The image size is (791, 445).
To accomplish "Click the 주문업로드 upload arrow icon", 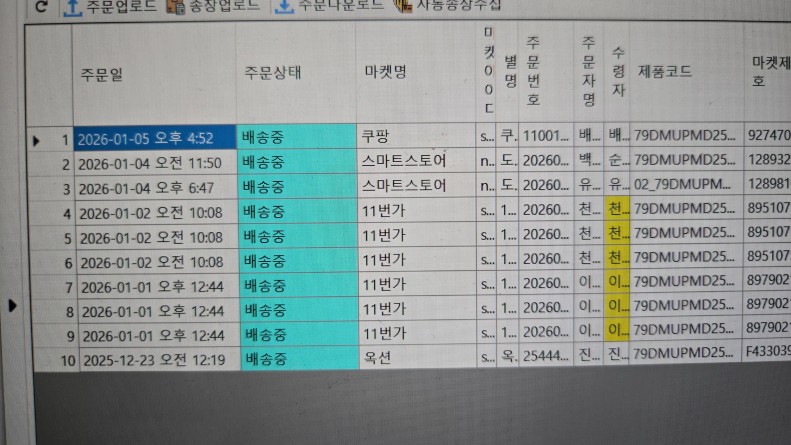I will pos(73,8).
